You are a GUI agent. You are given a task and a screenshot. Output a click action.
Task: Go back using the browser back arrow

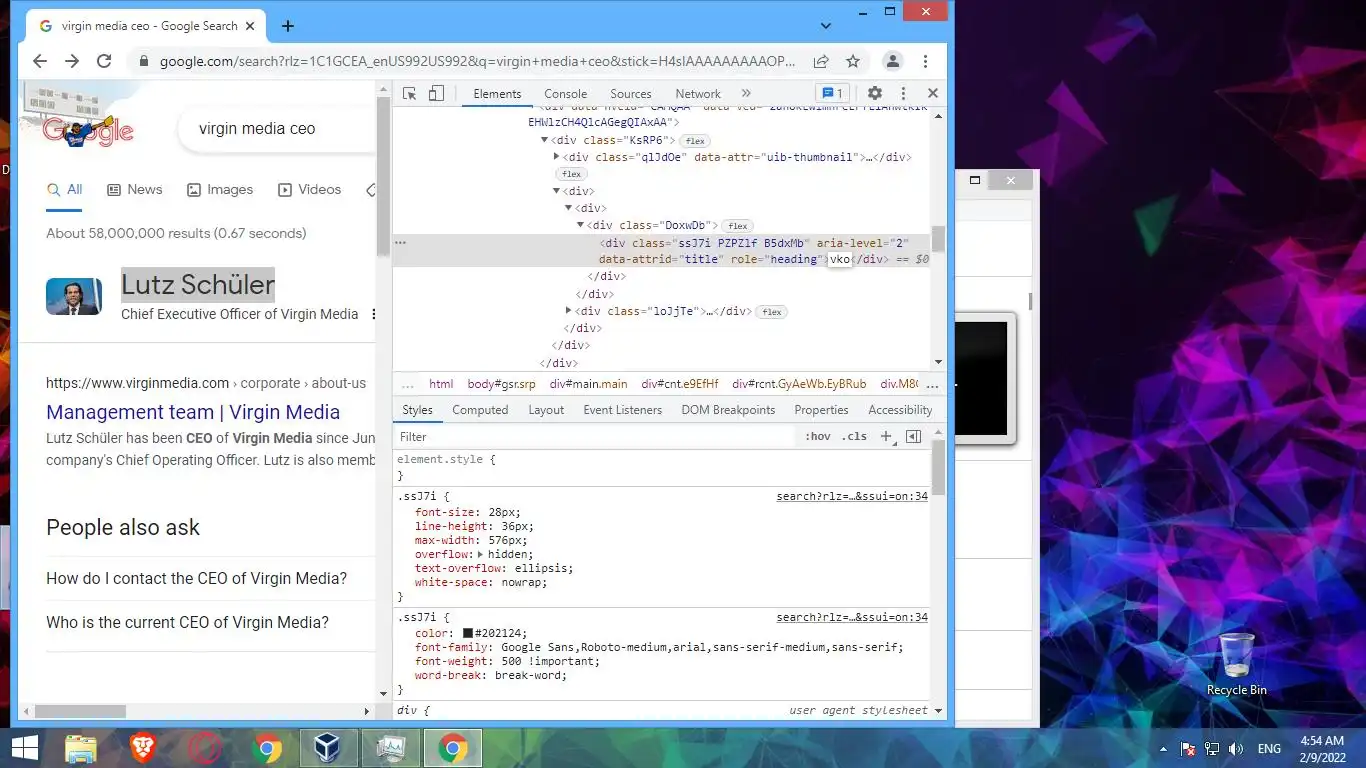40,61
